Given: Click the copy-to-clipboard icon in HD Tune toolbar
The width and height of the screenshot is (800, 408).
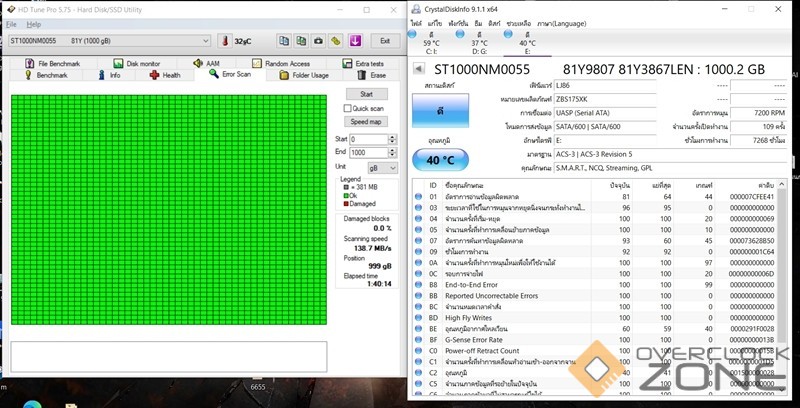Looking at the screenshot, I should point(284,41).
